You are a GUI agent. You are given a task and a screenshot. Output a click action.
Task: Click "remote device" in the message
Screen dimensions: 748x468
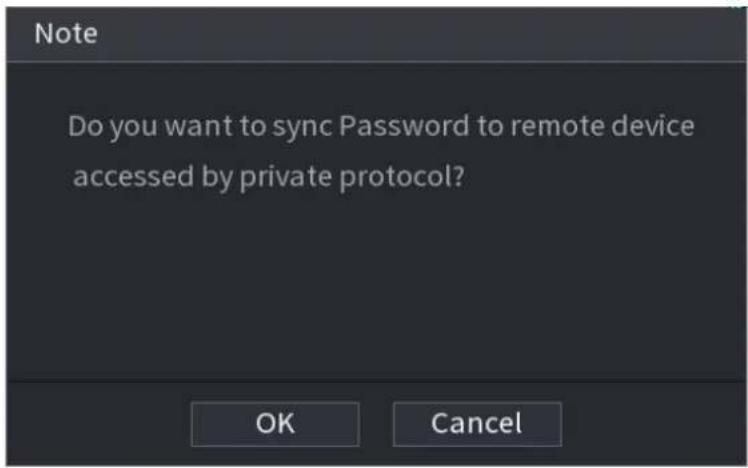click(x=602, y=126)
